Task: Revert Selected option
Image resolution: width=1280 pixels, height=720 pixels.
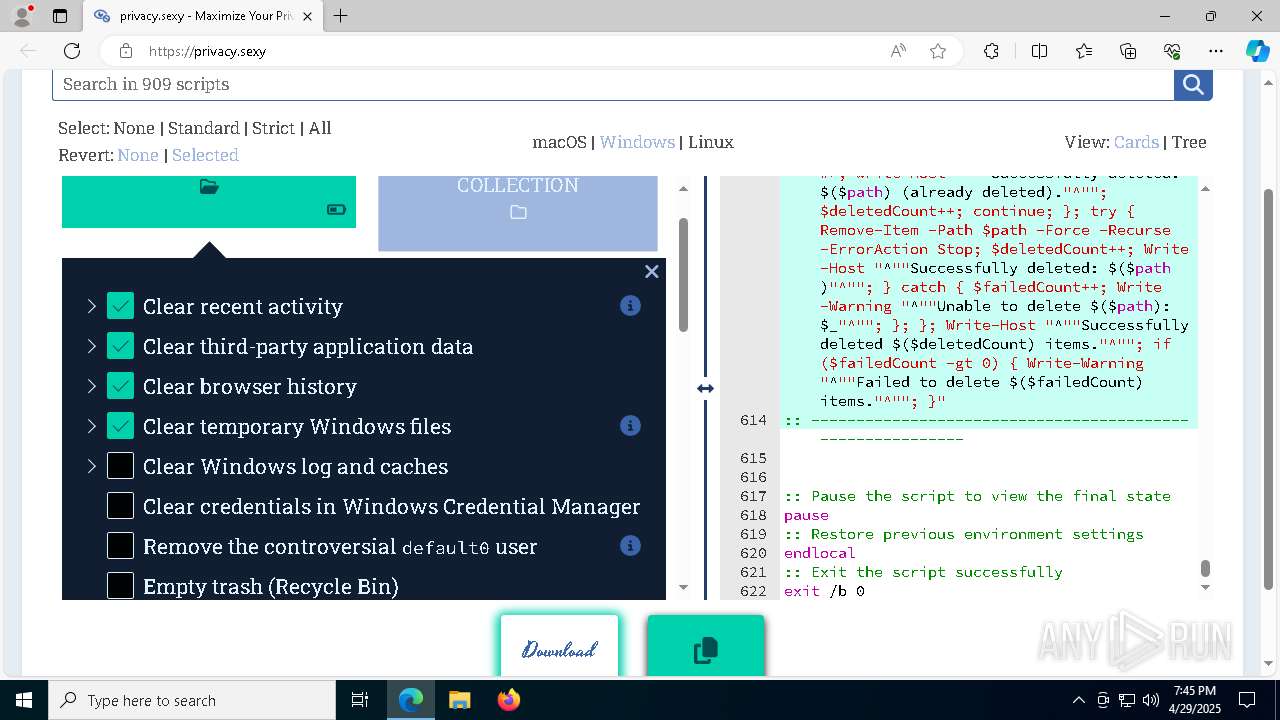Action: [205, 155]
